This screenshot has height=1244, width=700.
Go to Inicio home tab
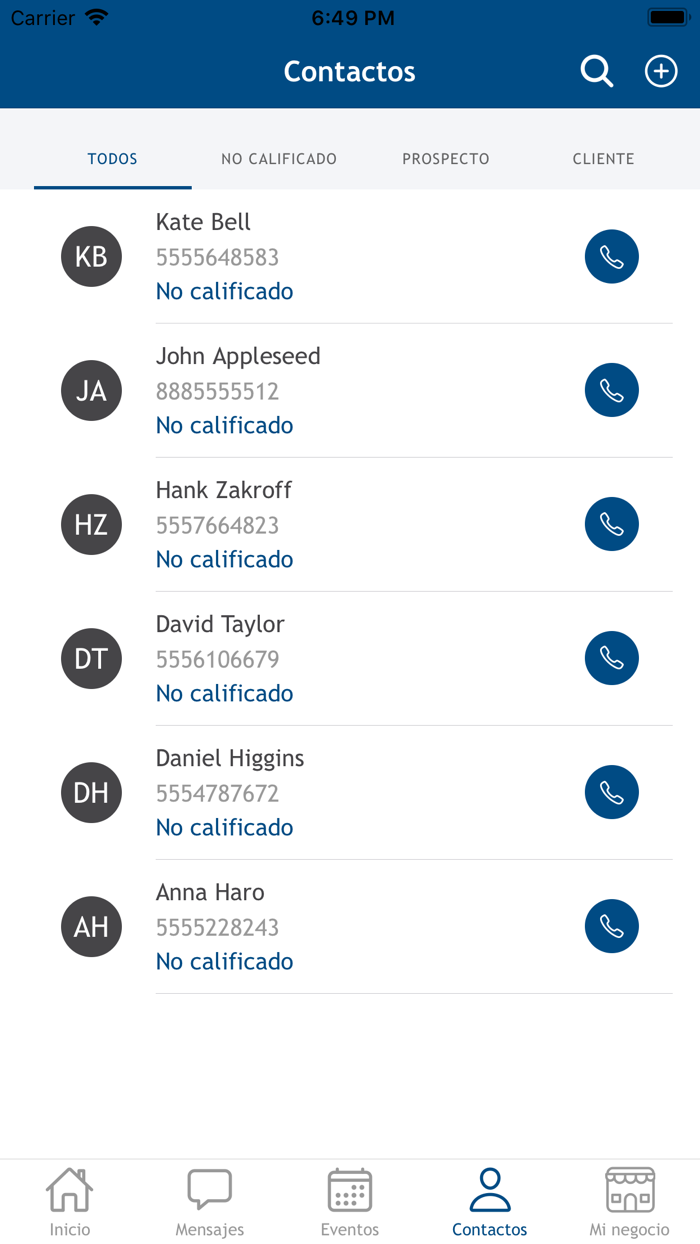pyautogui.click(x=70, y=1202)
